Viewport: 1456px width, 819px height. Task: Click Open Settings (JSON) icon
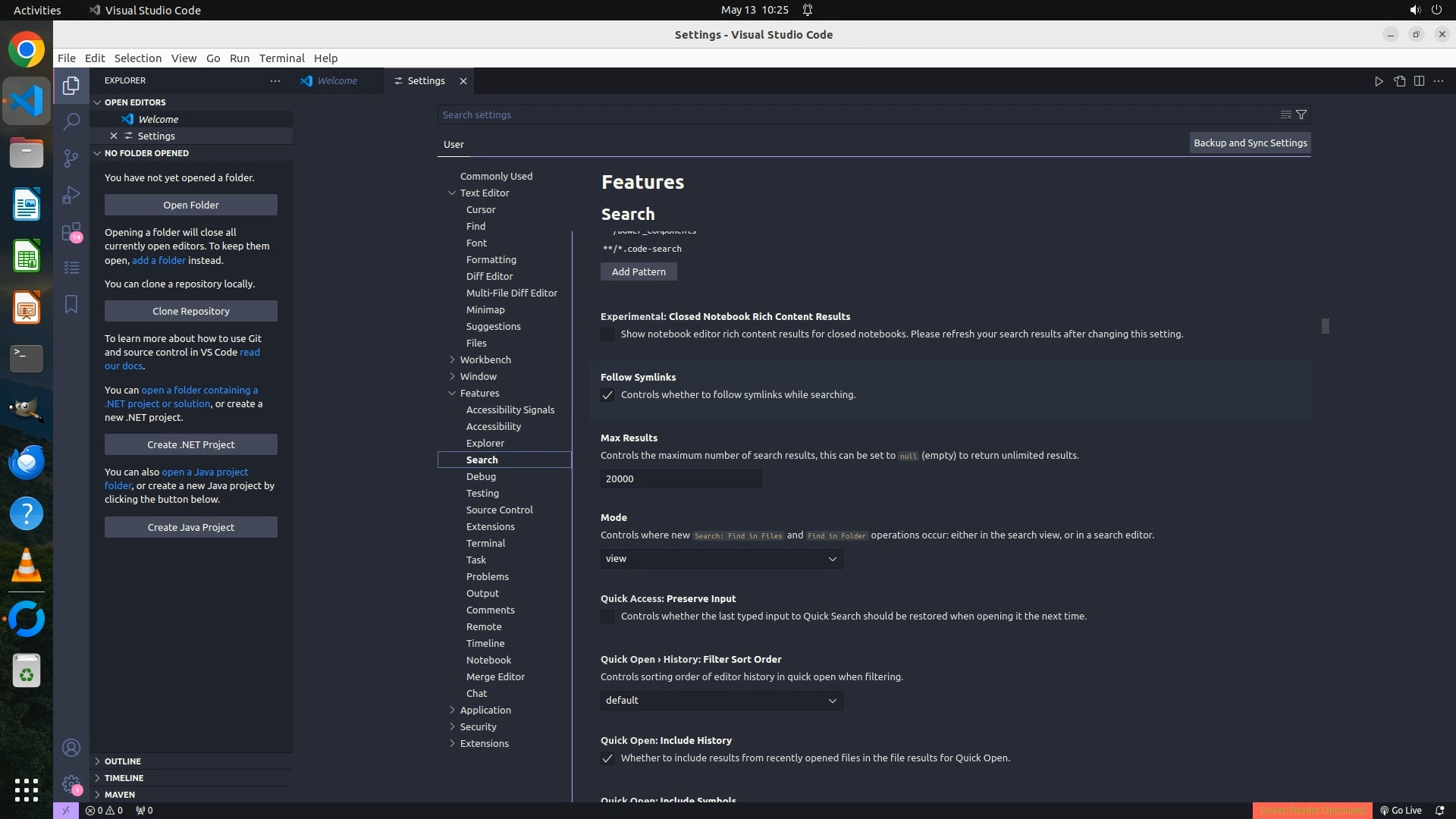tap(1399, 81)
